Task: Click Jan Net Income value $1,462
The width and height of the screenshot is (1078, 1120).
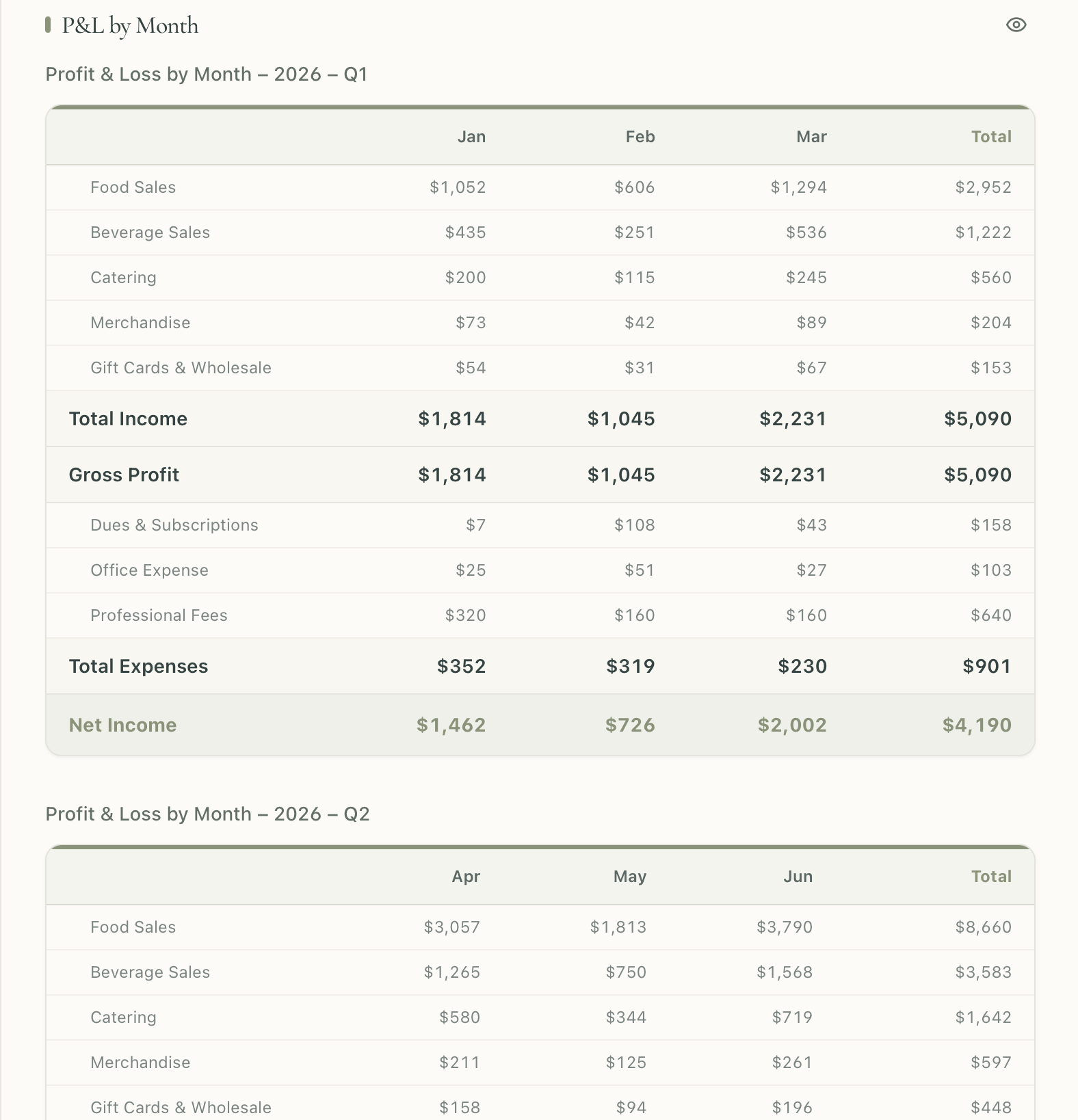Action: click(451, 725)
